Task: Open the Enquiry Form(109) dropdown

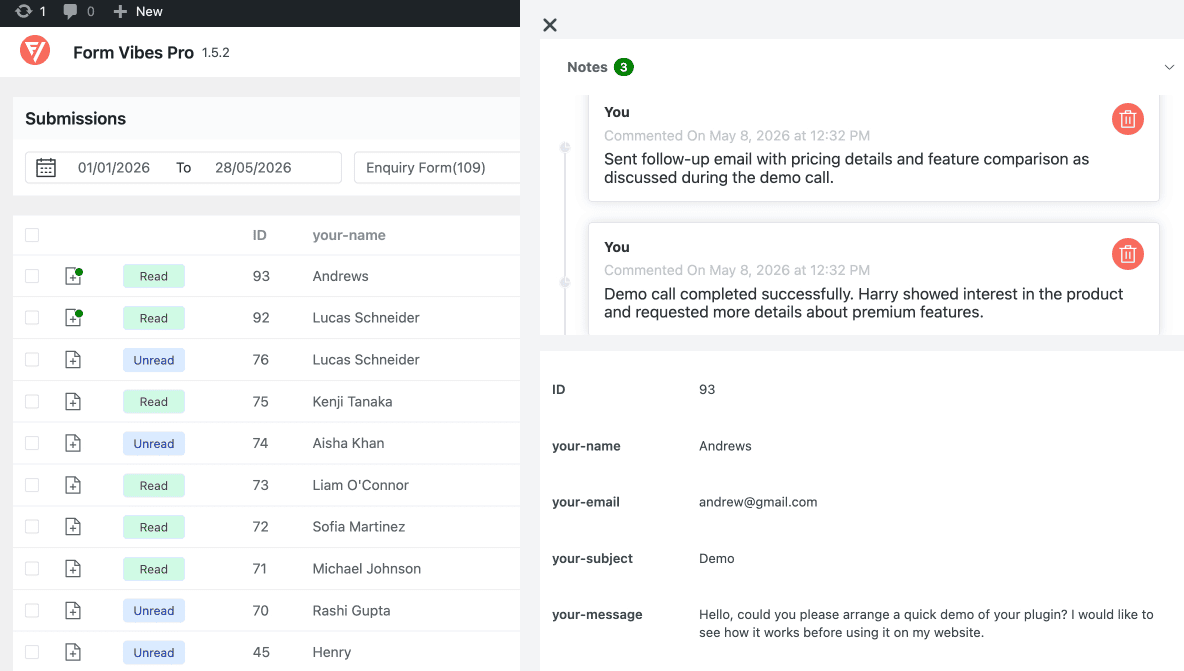Action: coord(436,168)
